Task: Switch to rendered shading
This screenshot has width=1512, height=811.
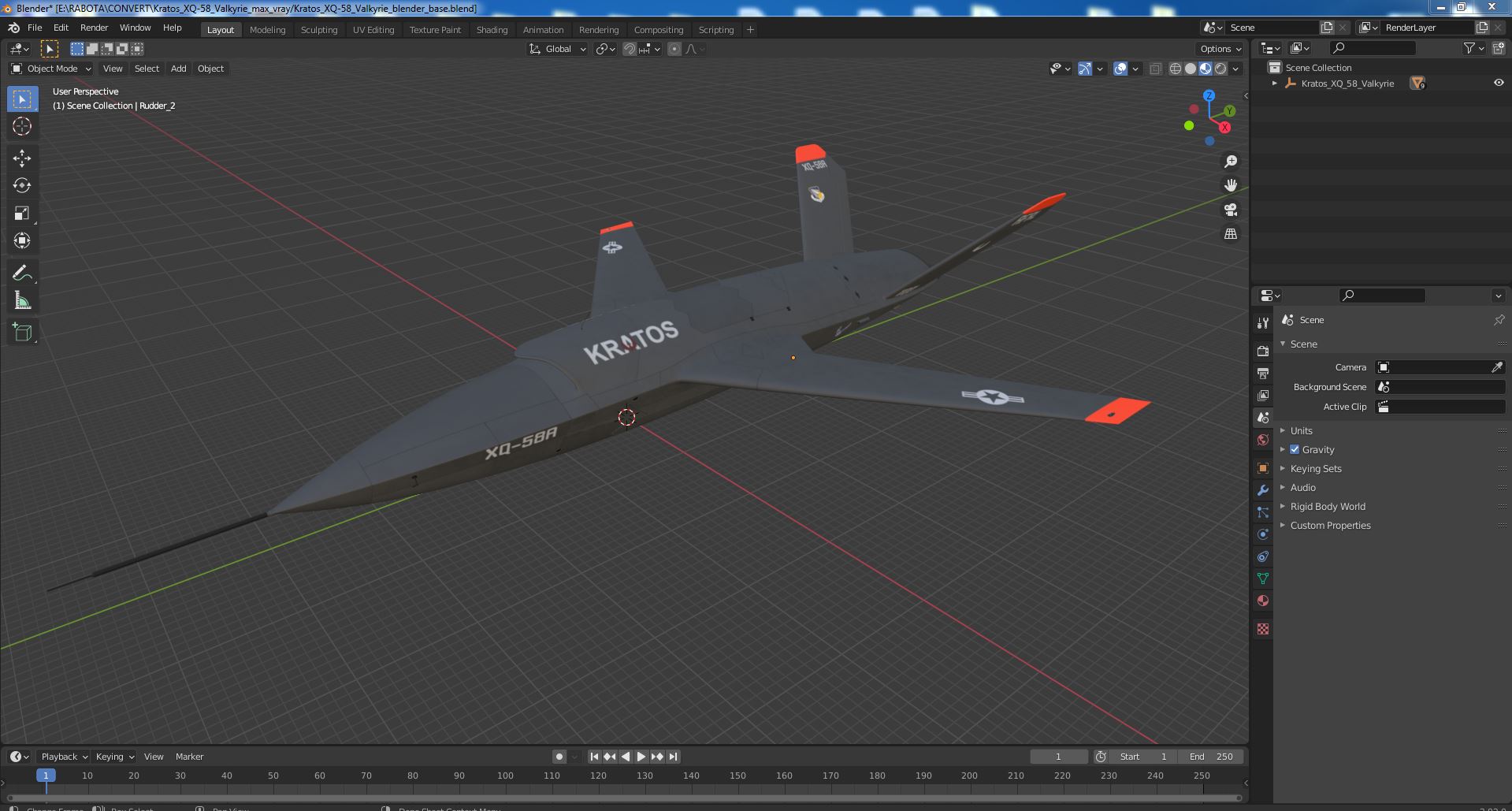Action: pyautogui.click(x=1220, y=69)
